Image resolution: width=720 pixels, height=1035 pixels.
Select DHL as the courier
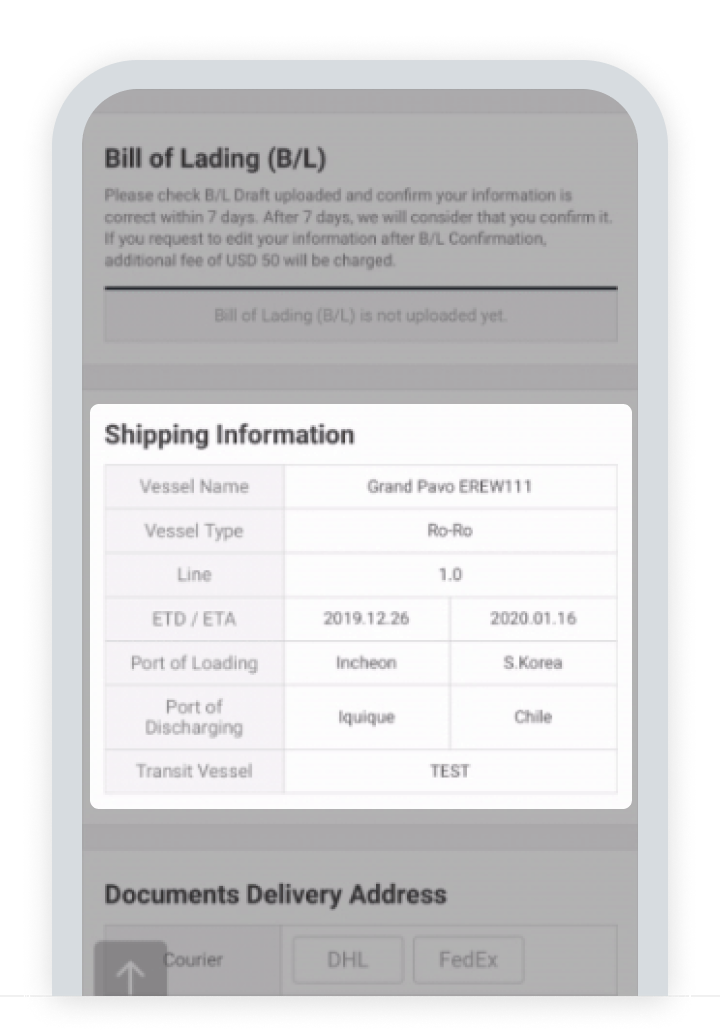(348, 960)
